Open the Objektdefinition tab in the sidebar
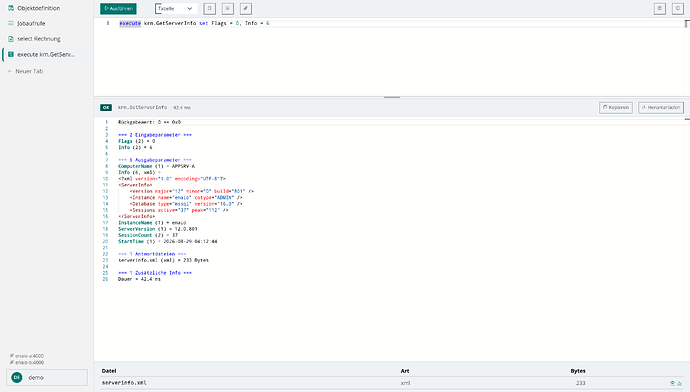The width and height of the screenshot is (690, 392). click(x=46, y=8)
